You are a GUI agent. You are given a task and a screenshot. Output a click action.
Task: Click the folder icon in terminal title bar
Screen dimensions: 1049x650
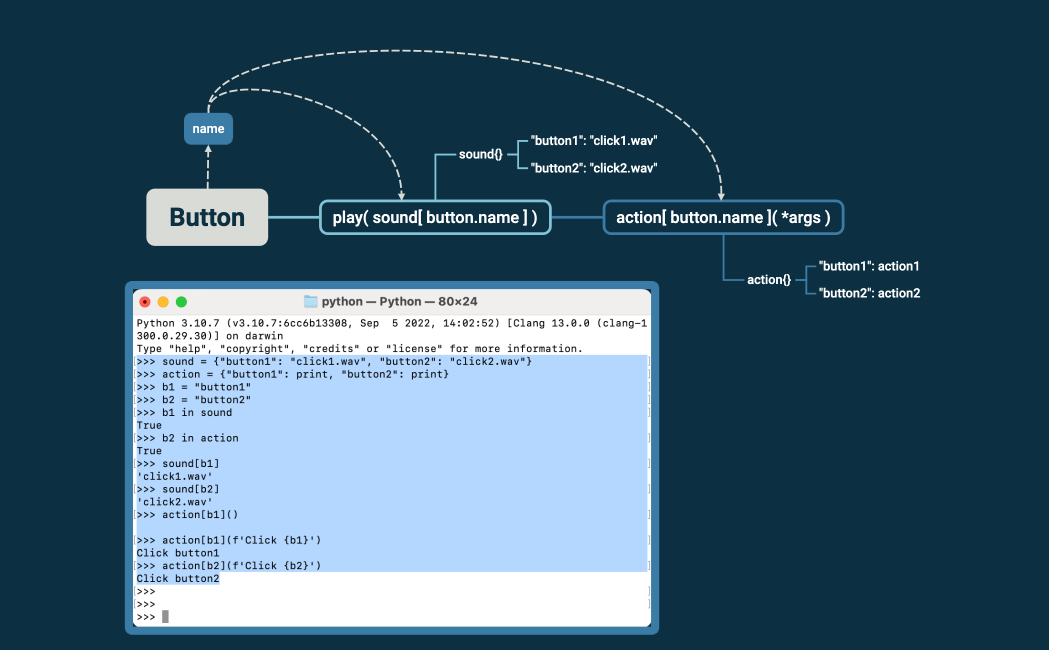pyautogui.click(x=310, y=301)
